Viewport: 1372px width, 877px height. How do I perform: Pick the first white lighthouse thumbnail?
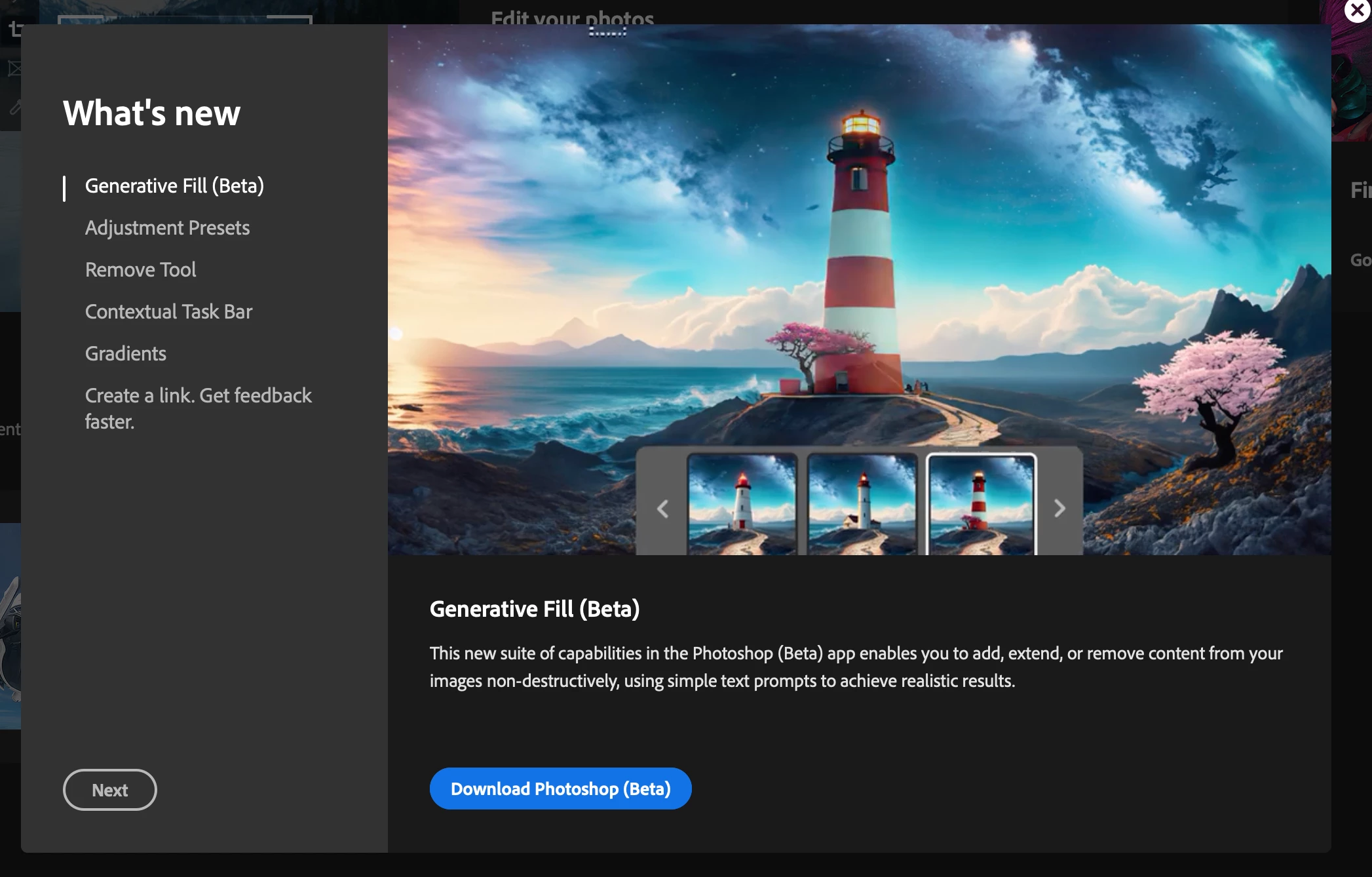point(742,505)
